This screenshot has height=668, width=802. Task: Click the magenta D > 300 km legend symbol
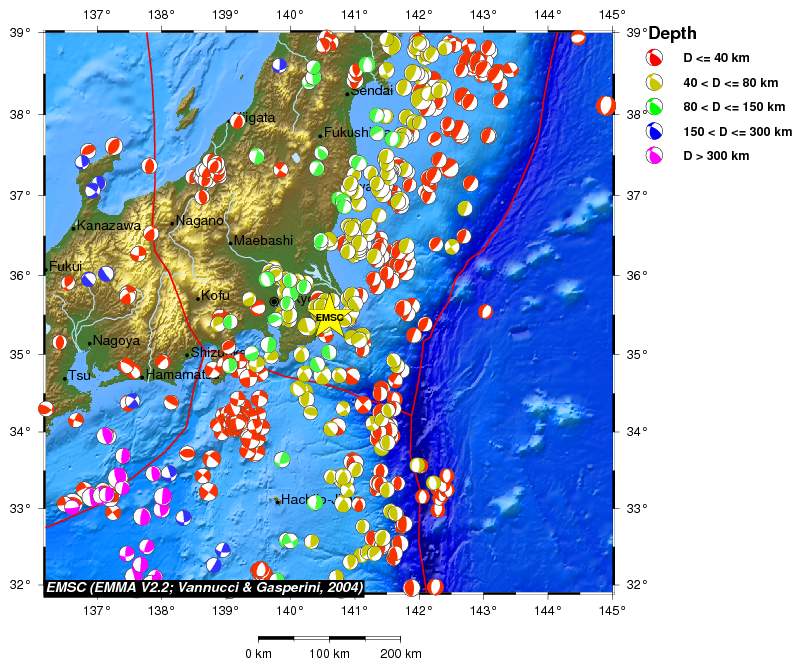(x=655, y=156)
